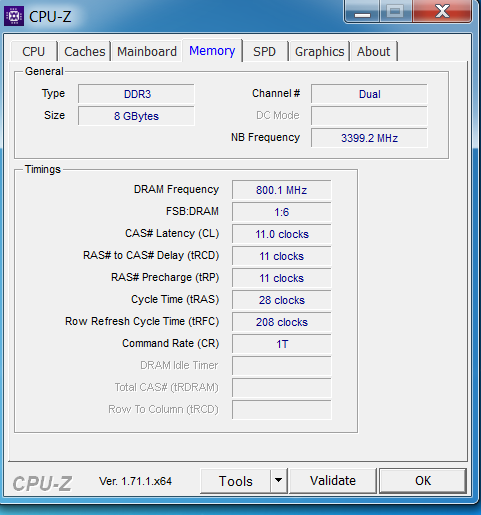Open the Caches tab

pyautogui.click(x=85, y=51)
